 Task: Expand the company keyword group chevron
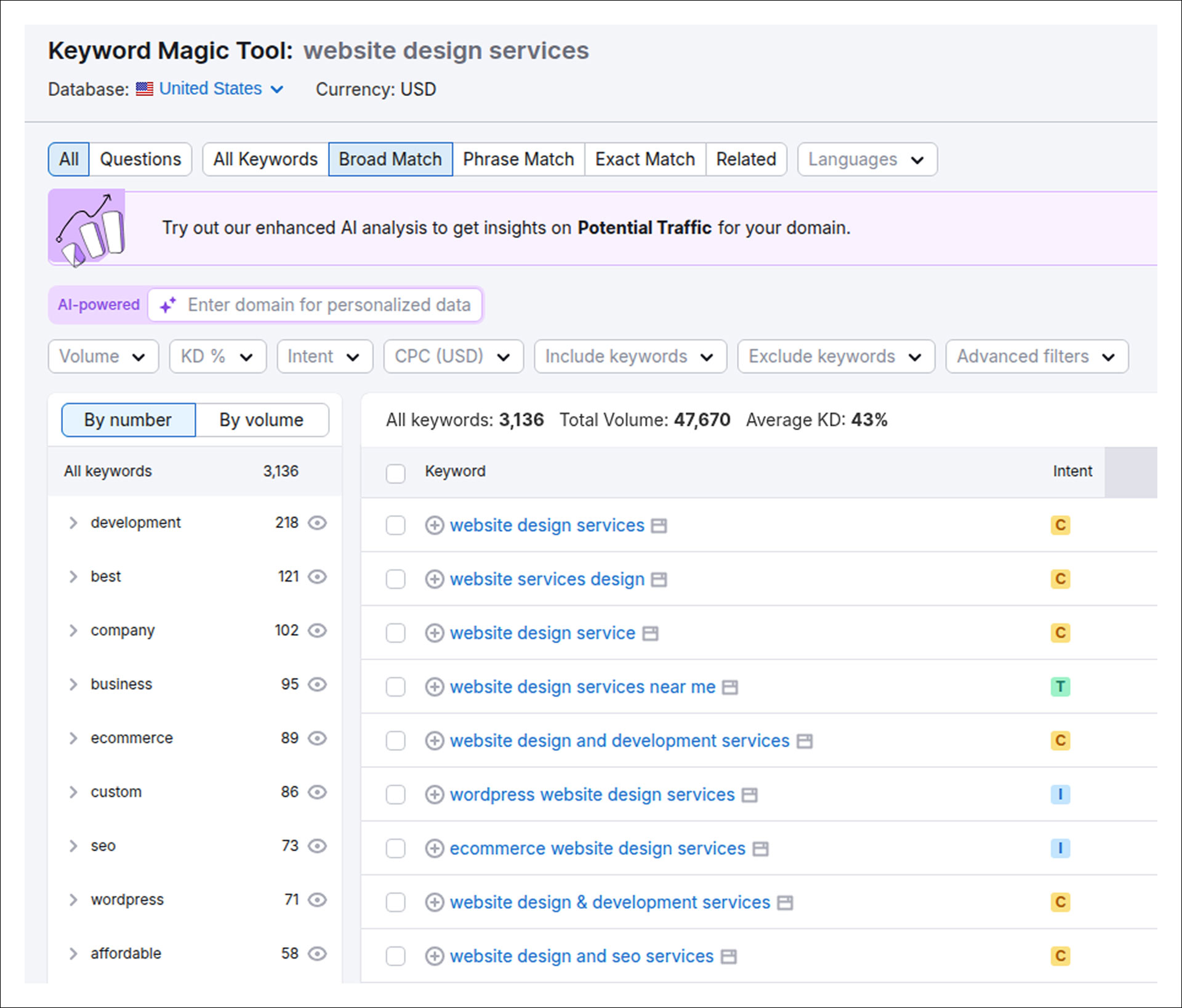[73, 631]
